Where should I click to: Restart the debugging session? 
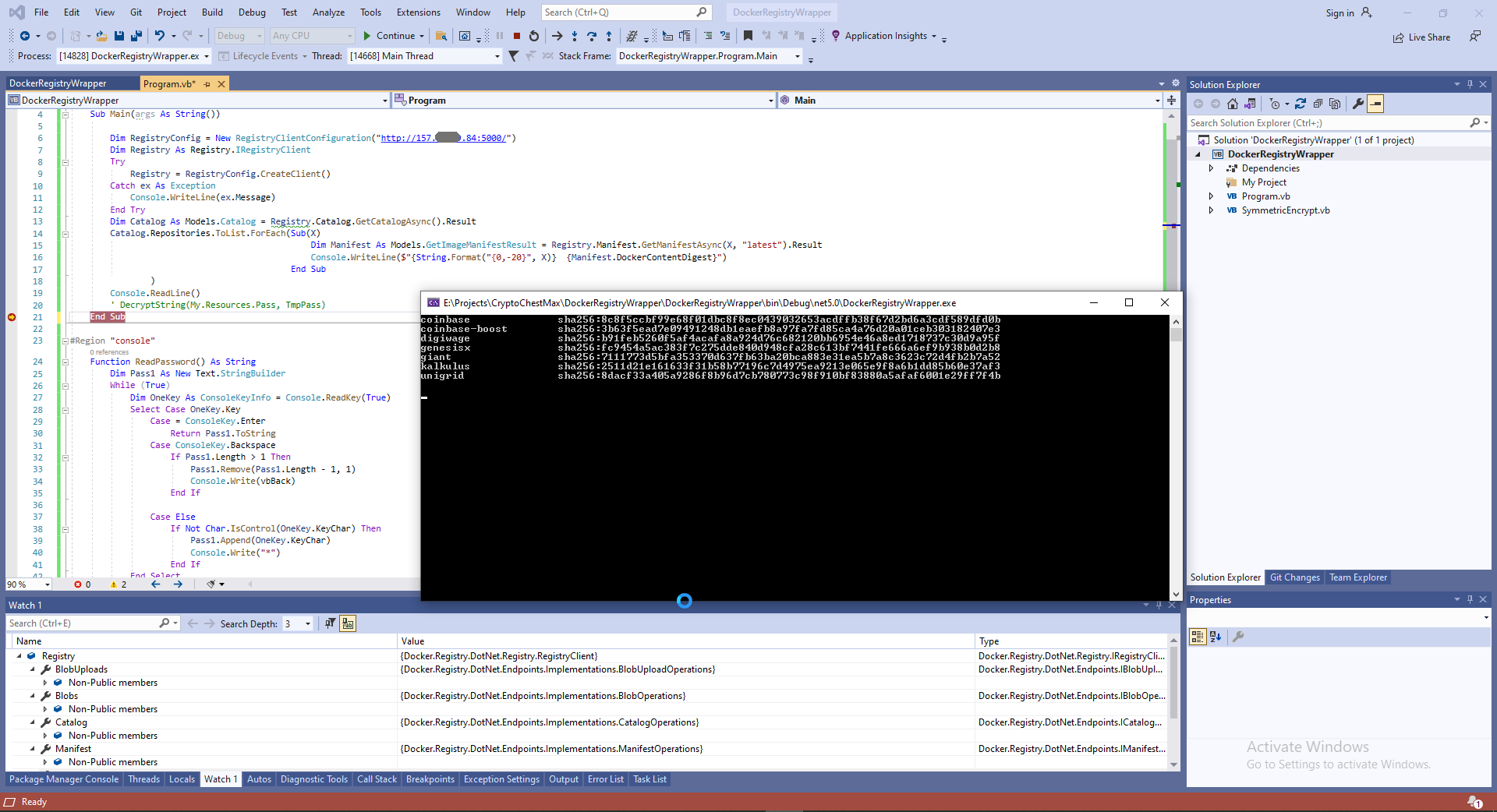coord(534,36)
